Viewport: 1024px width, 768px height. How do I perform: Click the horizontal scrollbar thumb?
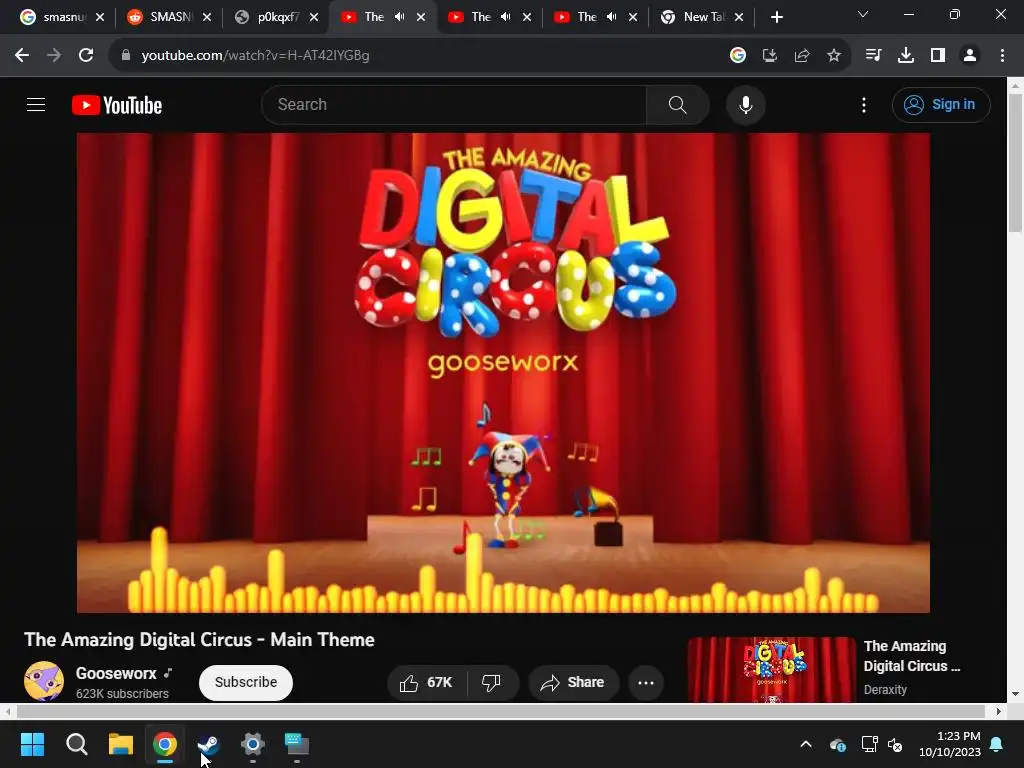[x=501, y=711]
